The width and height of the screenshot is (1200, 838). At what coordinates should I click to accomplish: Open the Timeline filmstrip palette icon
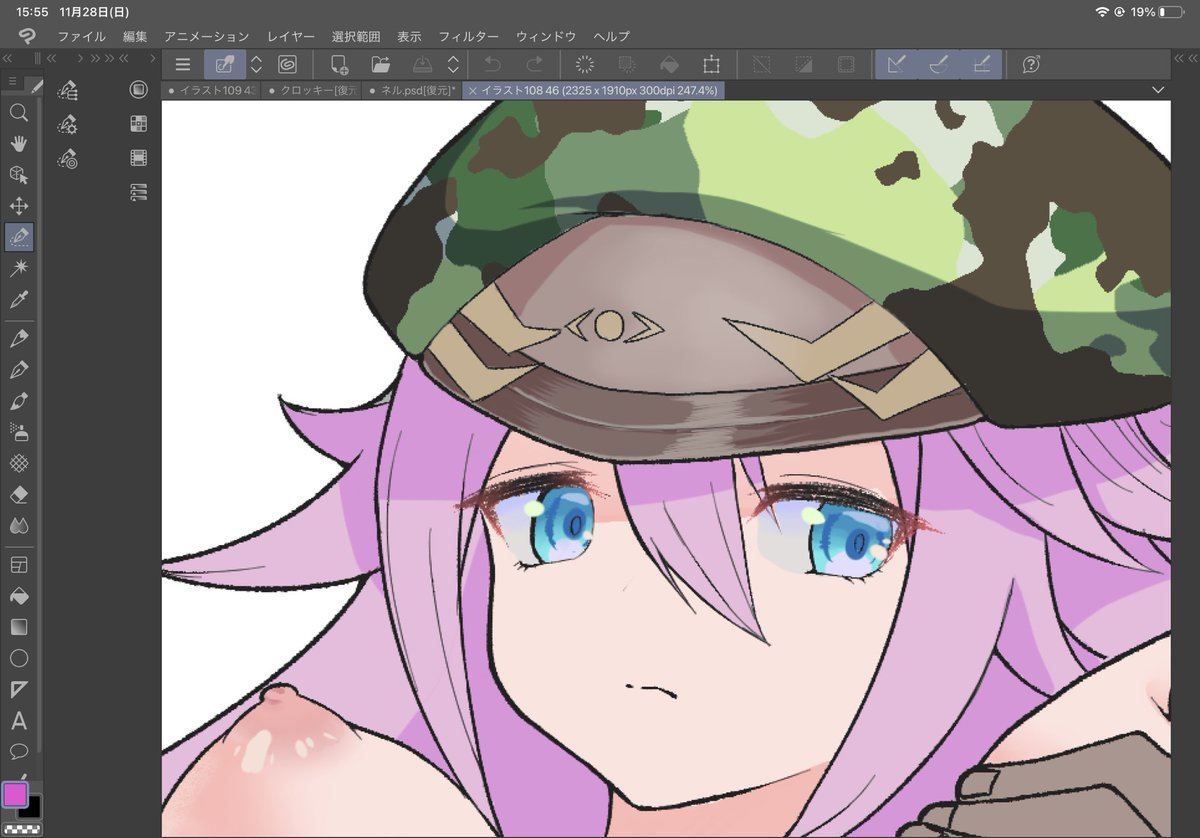click(139, 158)
